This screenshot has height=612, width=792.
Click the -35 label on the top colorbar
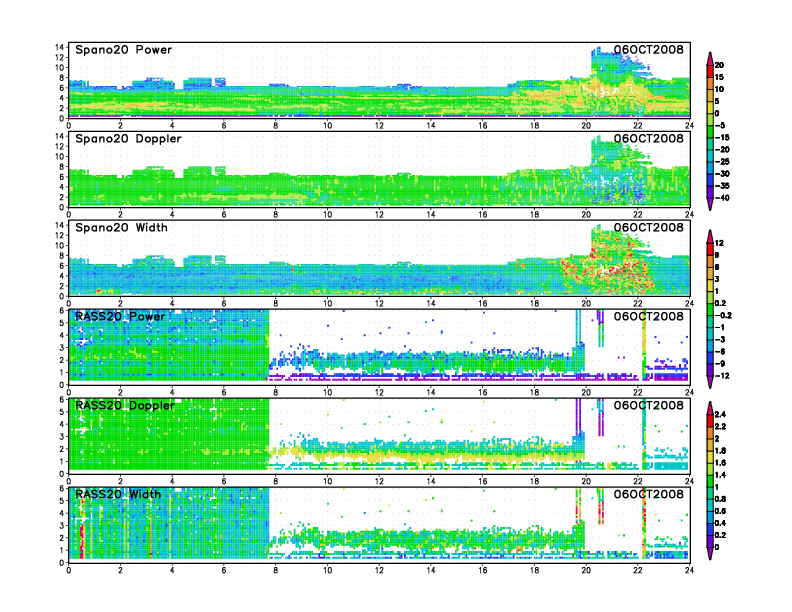click(722, 186)
